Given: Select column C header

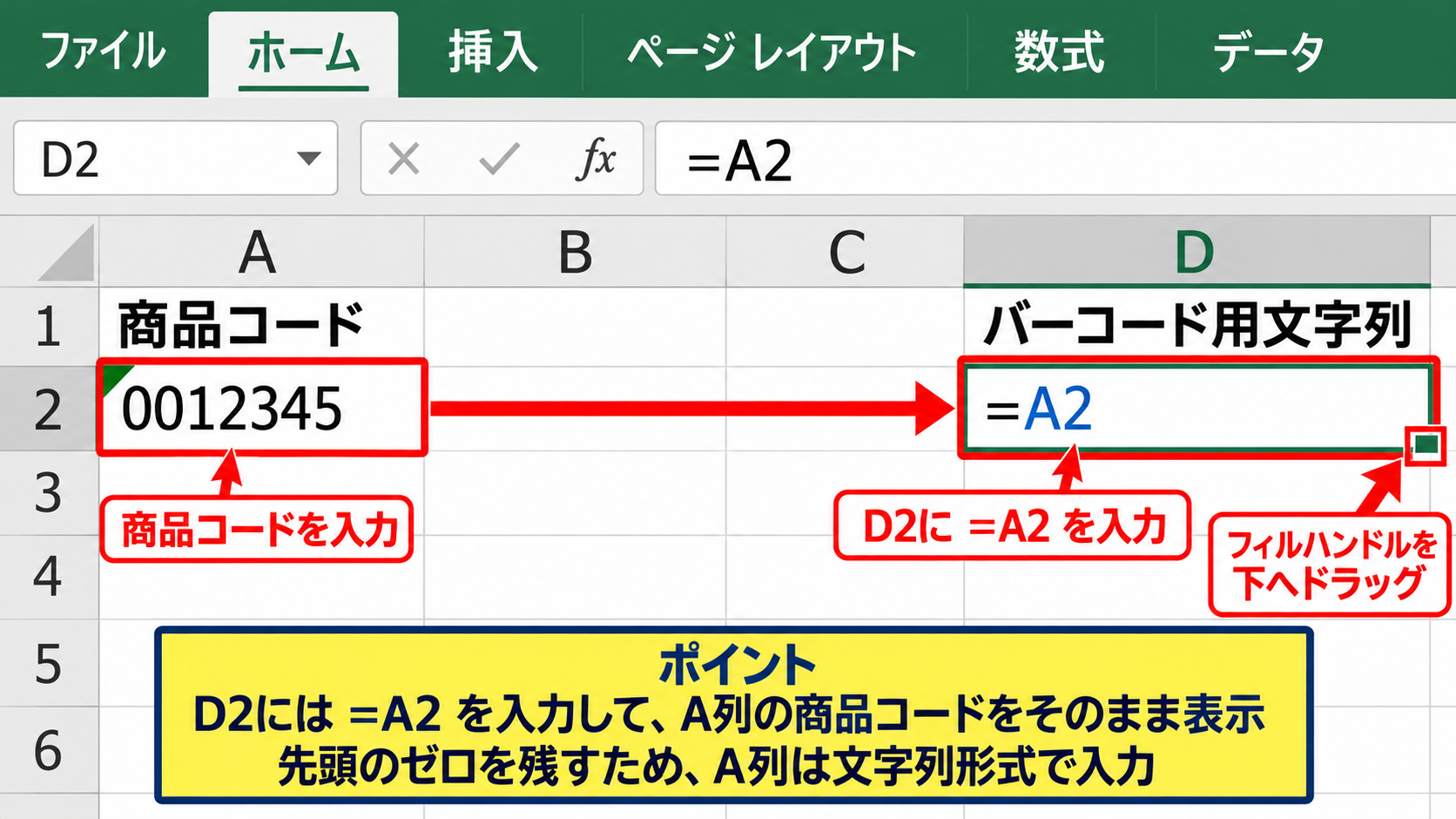Looking at the screenshot, I should (x=846, y=252).
